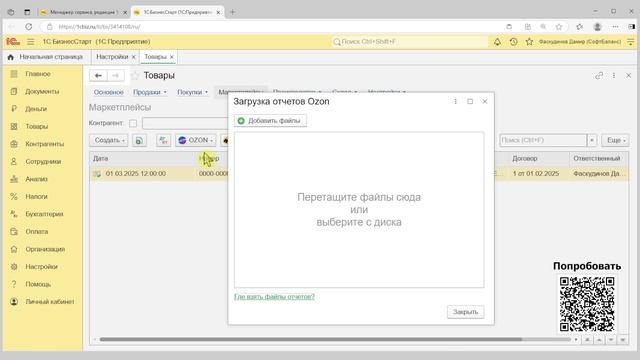The image size is (640, 360).
Task: Open the Бухгалтерия sidebar section
Action: [x=44, y=214]
